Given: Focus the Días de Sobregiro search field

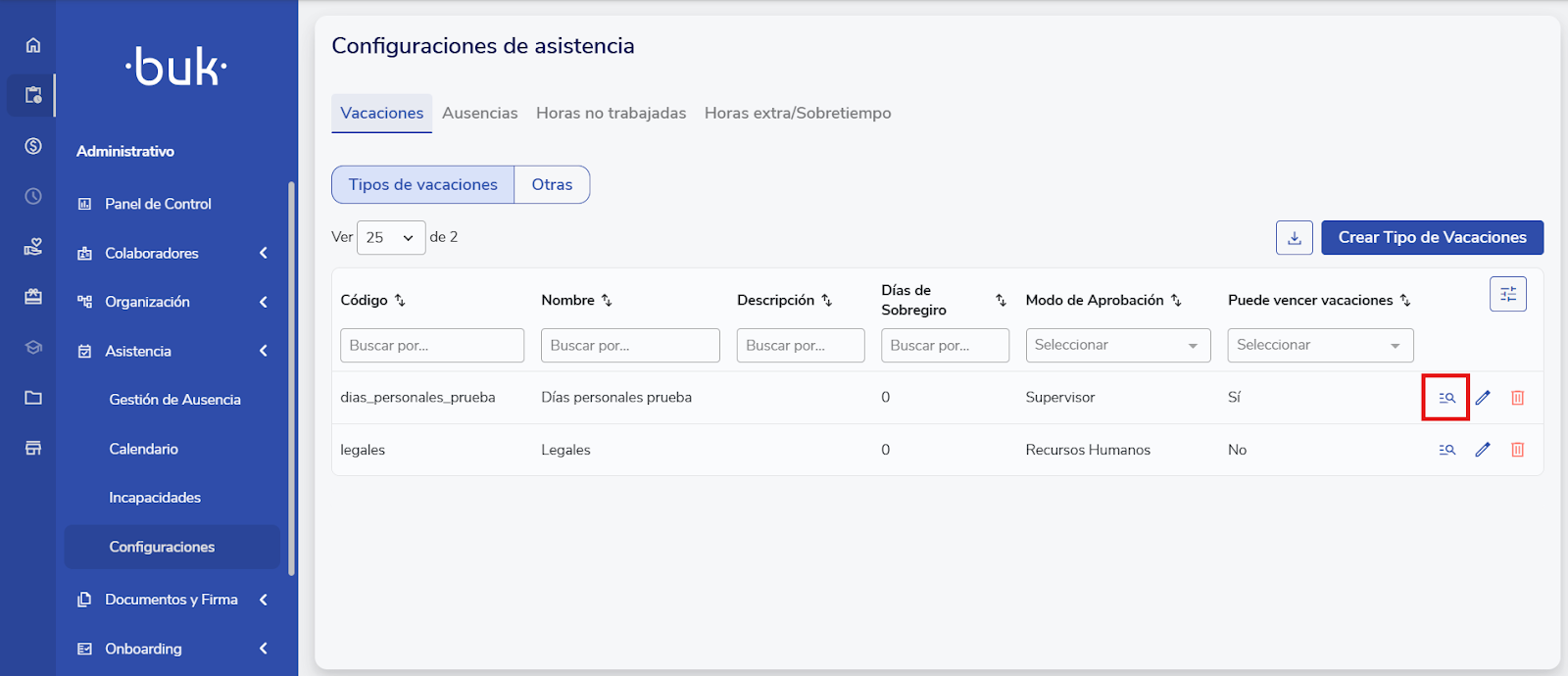Looking at the screenshot, I should click(x=945, y=345).
